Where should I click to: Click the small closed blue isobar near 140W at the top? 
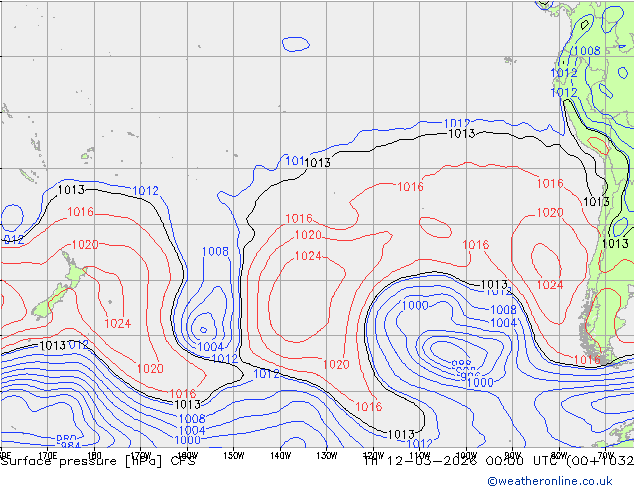pyautogui.click(x=296, y=44)
